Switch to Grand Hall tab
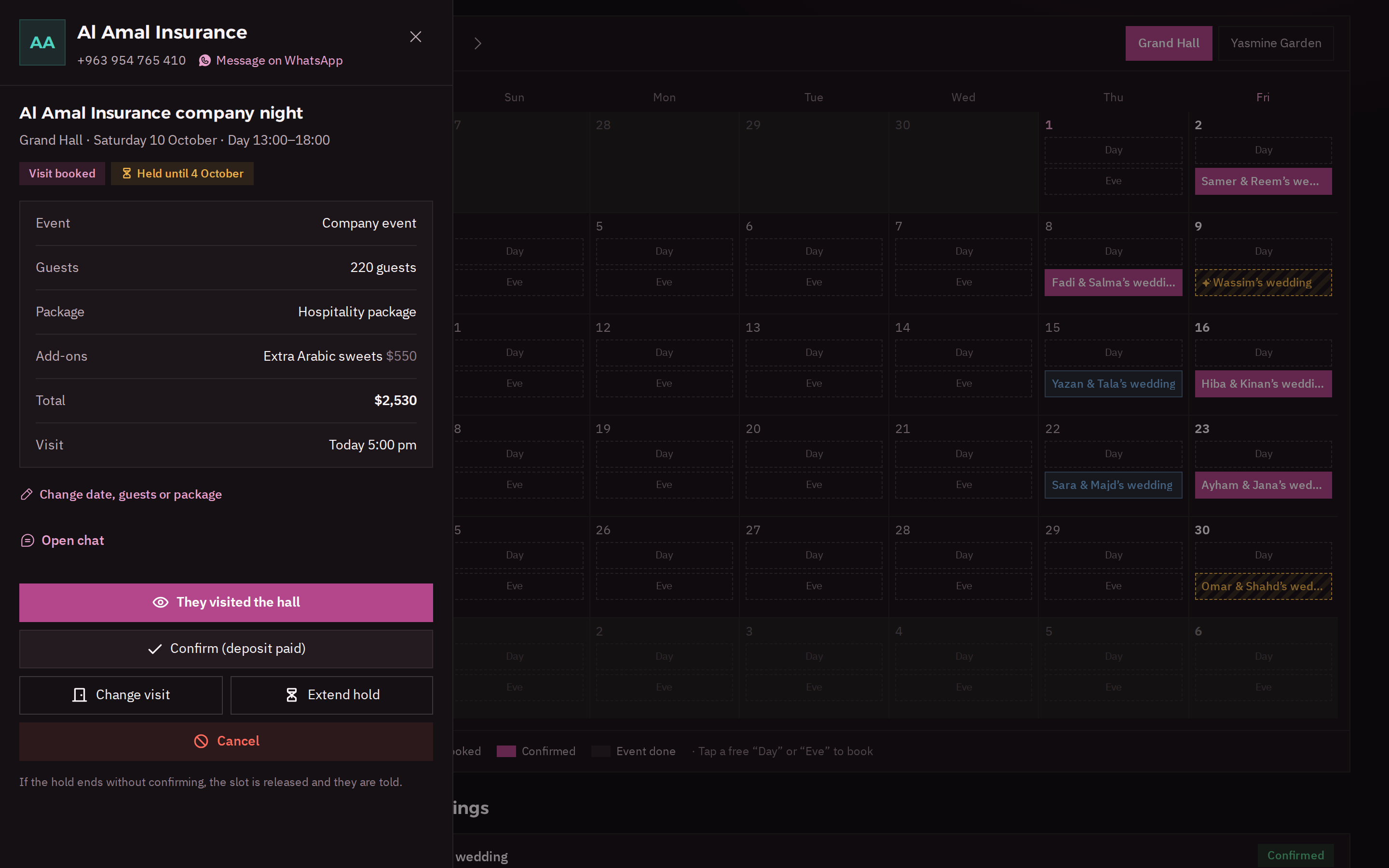This screenshot has width=1389, height=868. pyautogui.click(x=1169, y=43)
